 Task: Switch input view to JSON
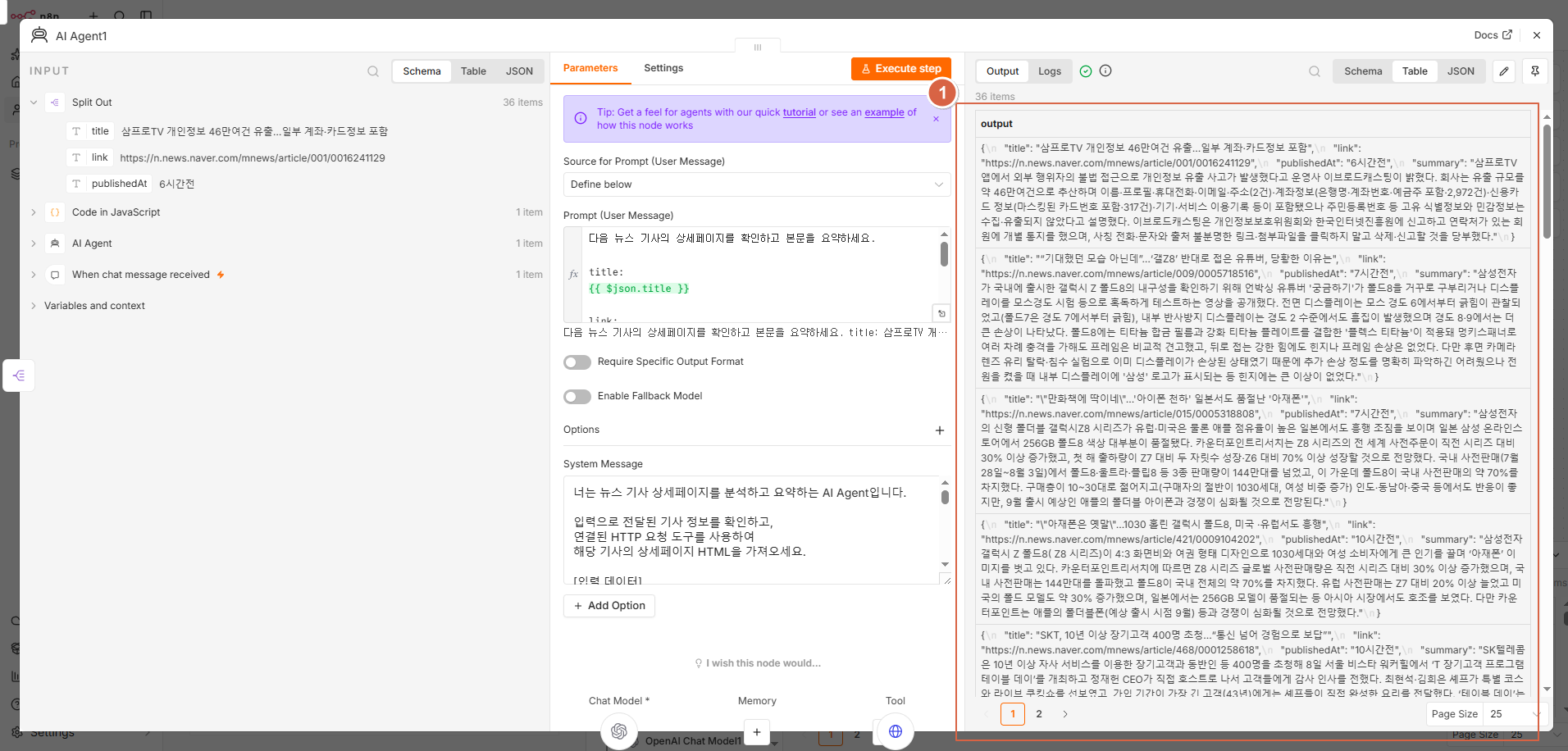519,71
